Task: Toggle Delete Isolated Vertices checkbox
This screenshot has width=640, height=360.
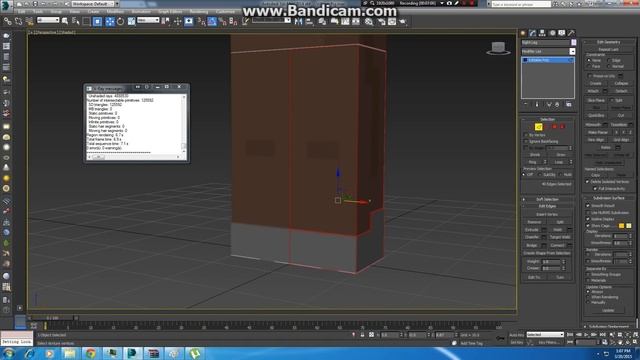Action: (x=588, y=182)
